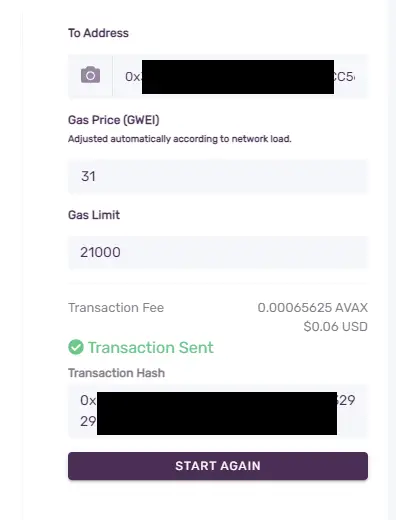The height and width of the screenshot is (520, 396).
Task: Select the Gas Limit field showing 21000
Action: coord(218,252)
